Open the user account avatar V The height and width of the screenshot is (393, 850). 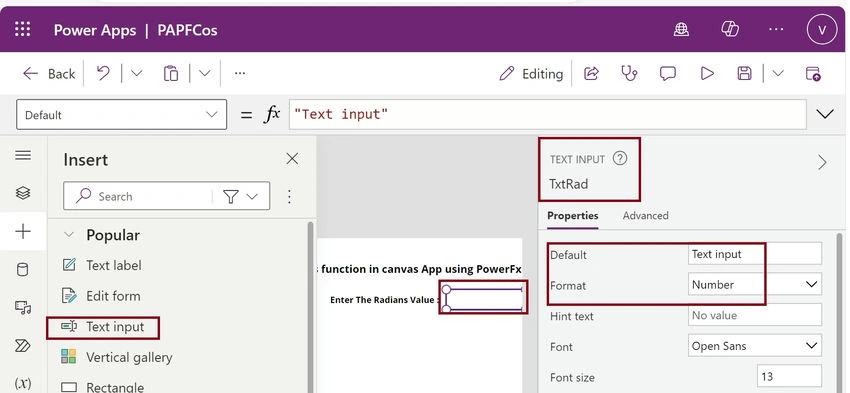pos(822,30)
